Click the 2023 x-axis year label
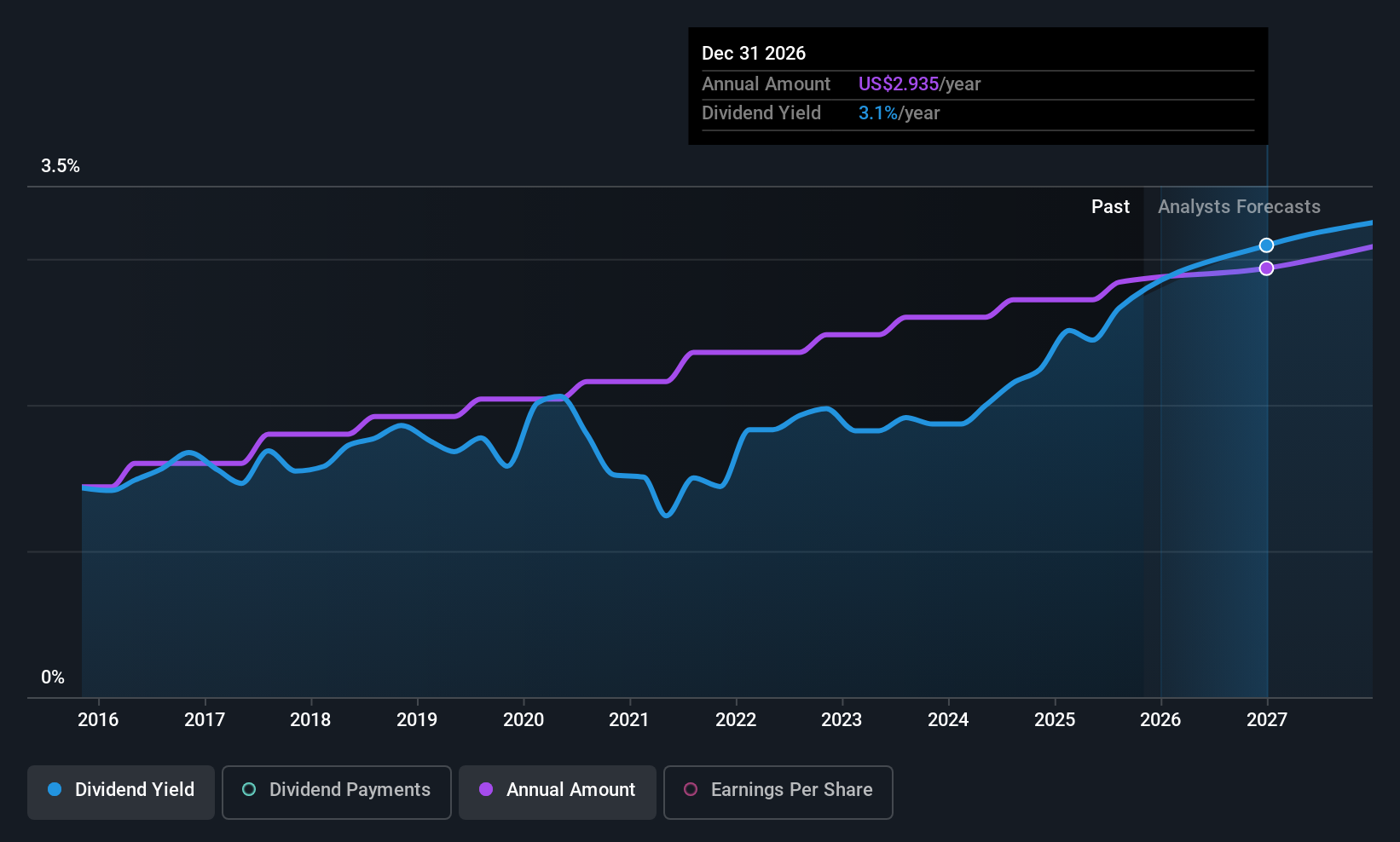This screenshot has height=842, width=1400. tap(842, 719)
